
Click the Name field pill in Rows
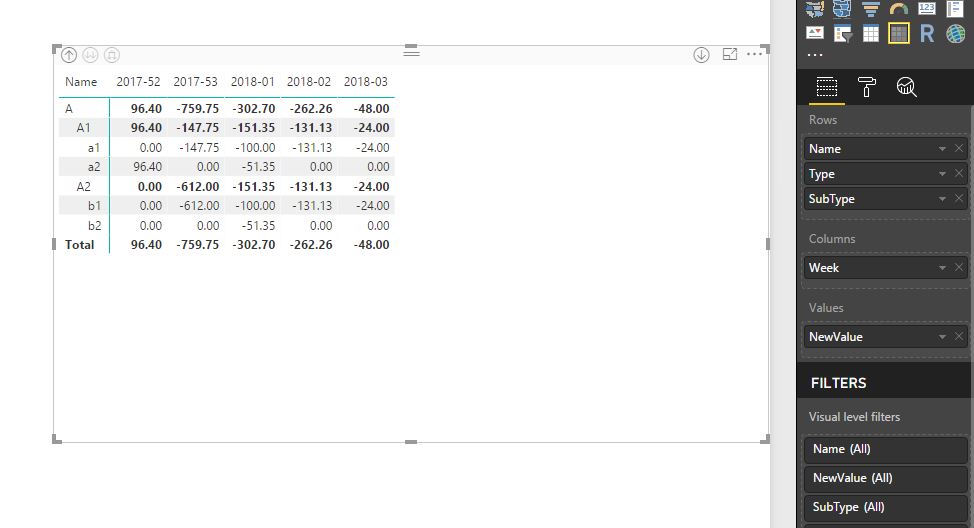click(886, 149)
